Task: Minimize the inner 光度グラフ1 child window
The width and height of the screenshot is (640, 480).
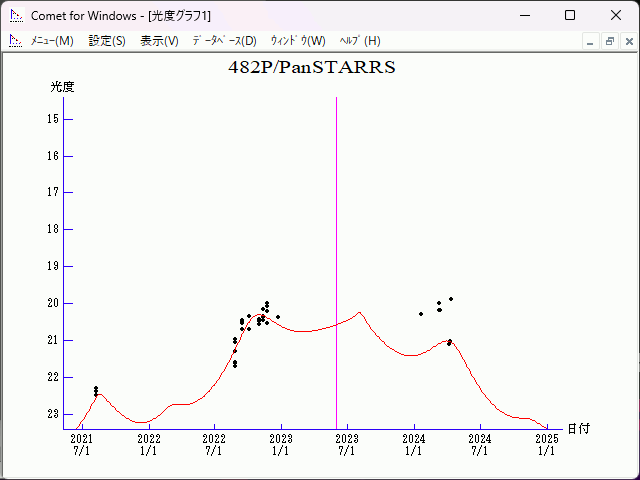Action: coord(590,41)
